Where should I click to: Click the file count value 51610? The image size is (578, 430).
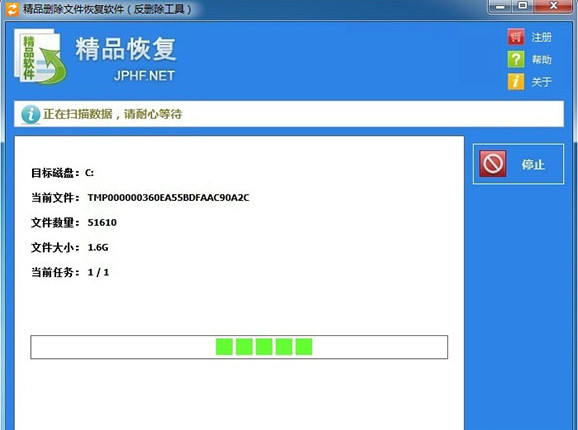click(102, 223)
